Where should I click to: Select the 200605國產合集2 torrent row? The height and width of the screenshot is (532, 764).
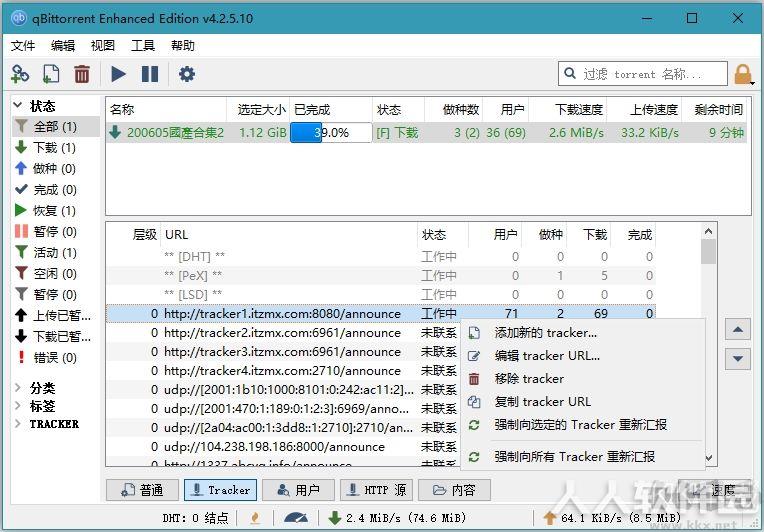click(426, 133)
